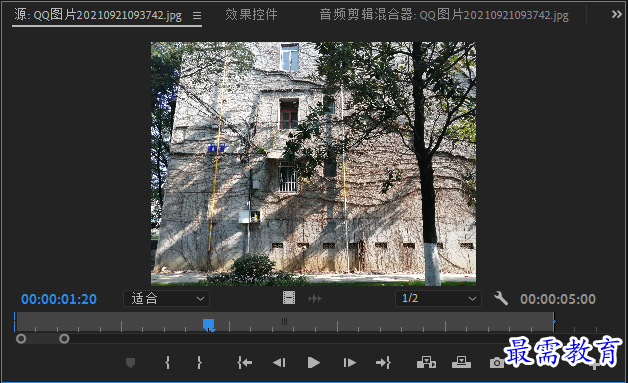628x383 pixels.
Task: Mark Out point with the } button
Action: click(199, 363)
